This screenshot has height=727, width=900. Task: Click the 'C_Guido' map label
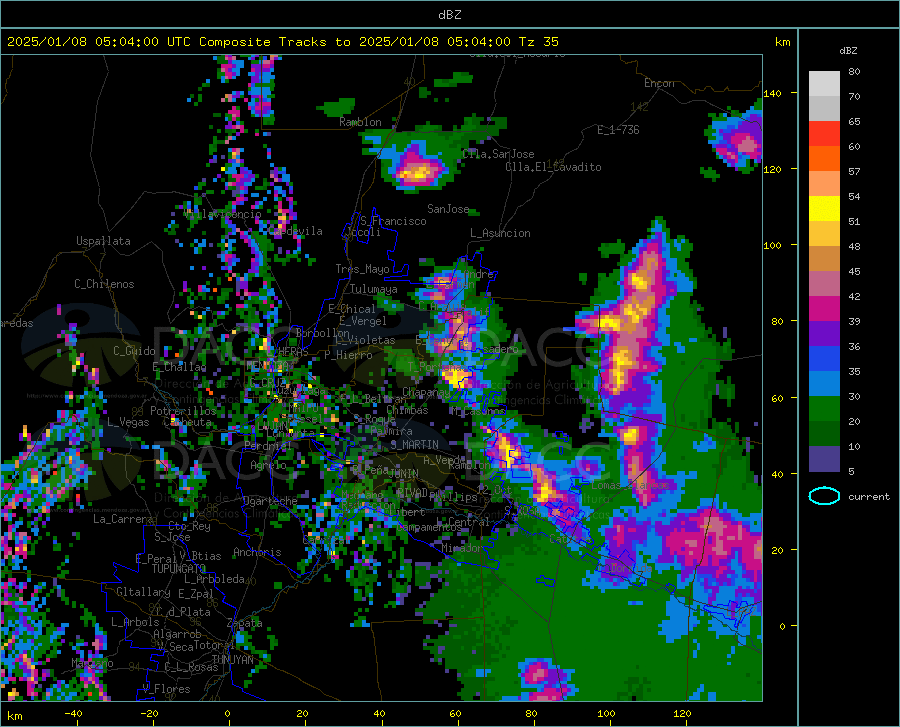(134, 351)
